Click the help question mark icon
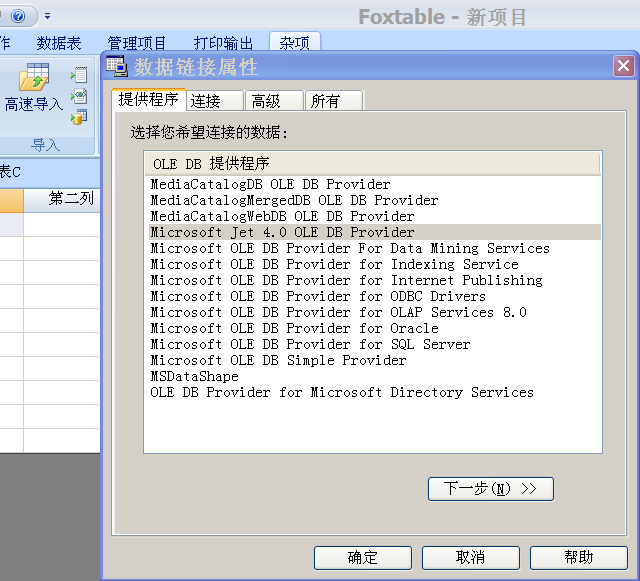Screen dimensions: 640x581 click(18, 16)
